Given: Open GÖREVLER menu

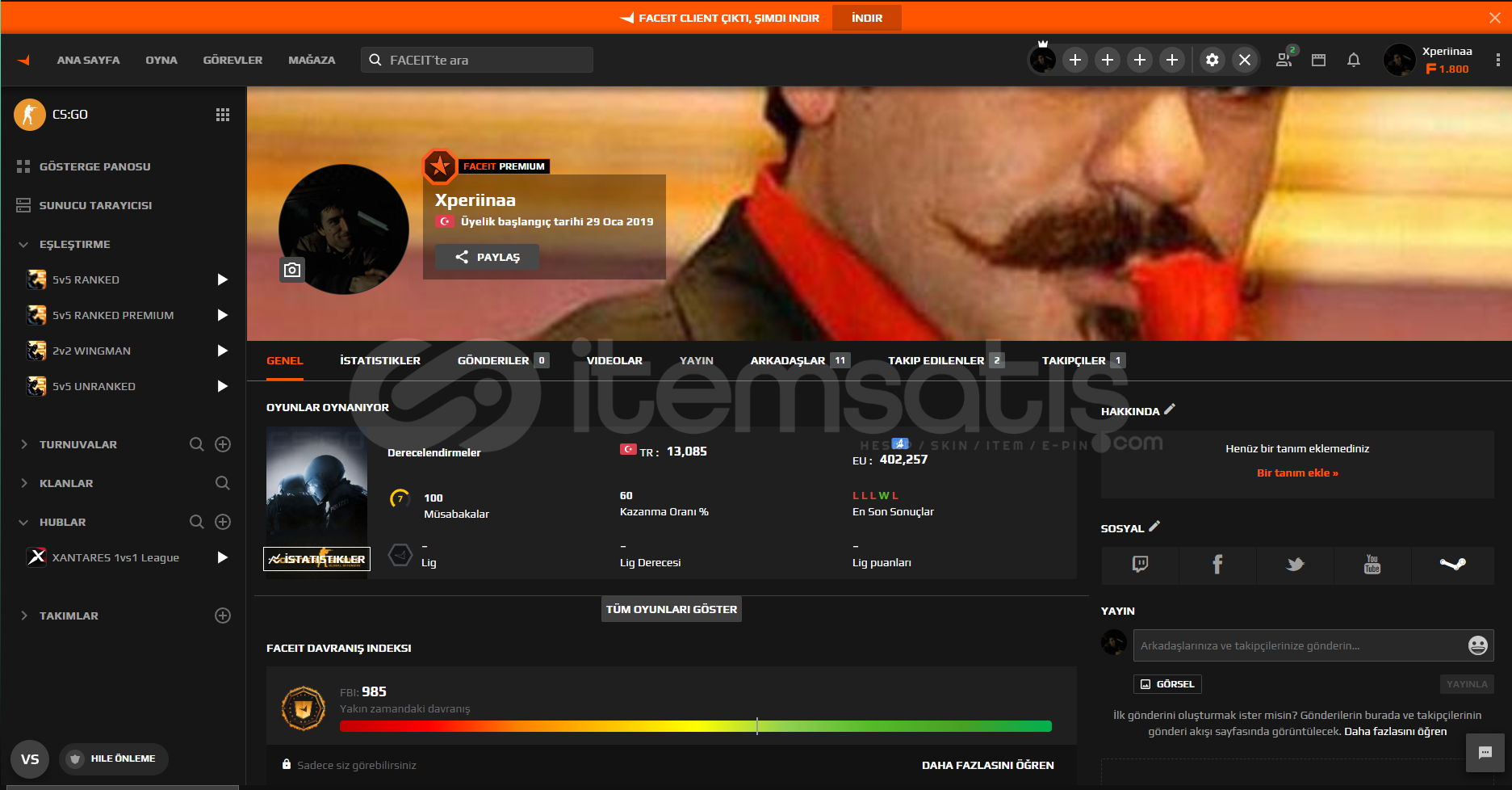Looking at the screenshot, I should point(232,60).
